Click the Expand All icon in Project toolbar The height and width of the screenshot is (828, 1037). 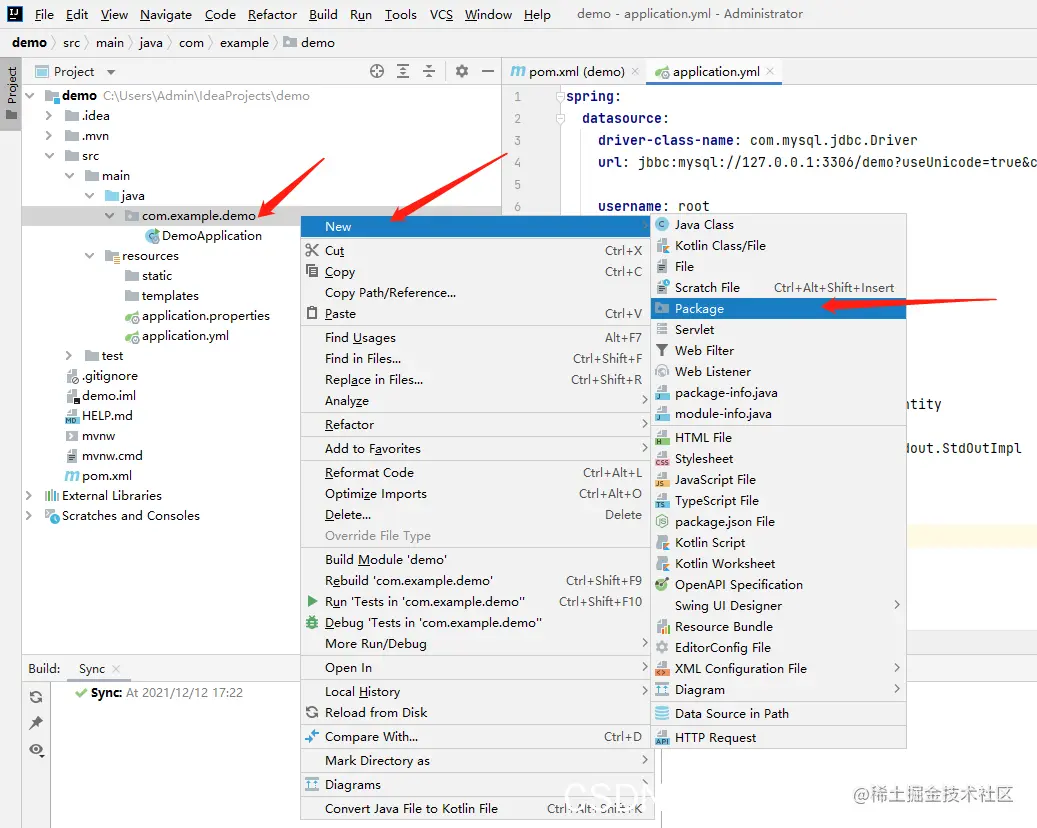pyautogui.click(x=403, y=71)
